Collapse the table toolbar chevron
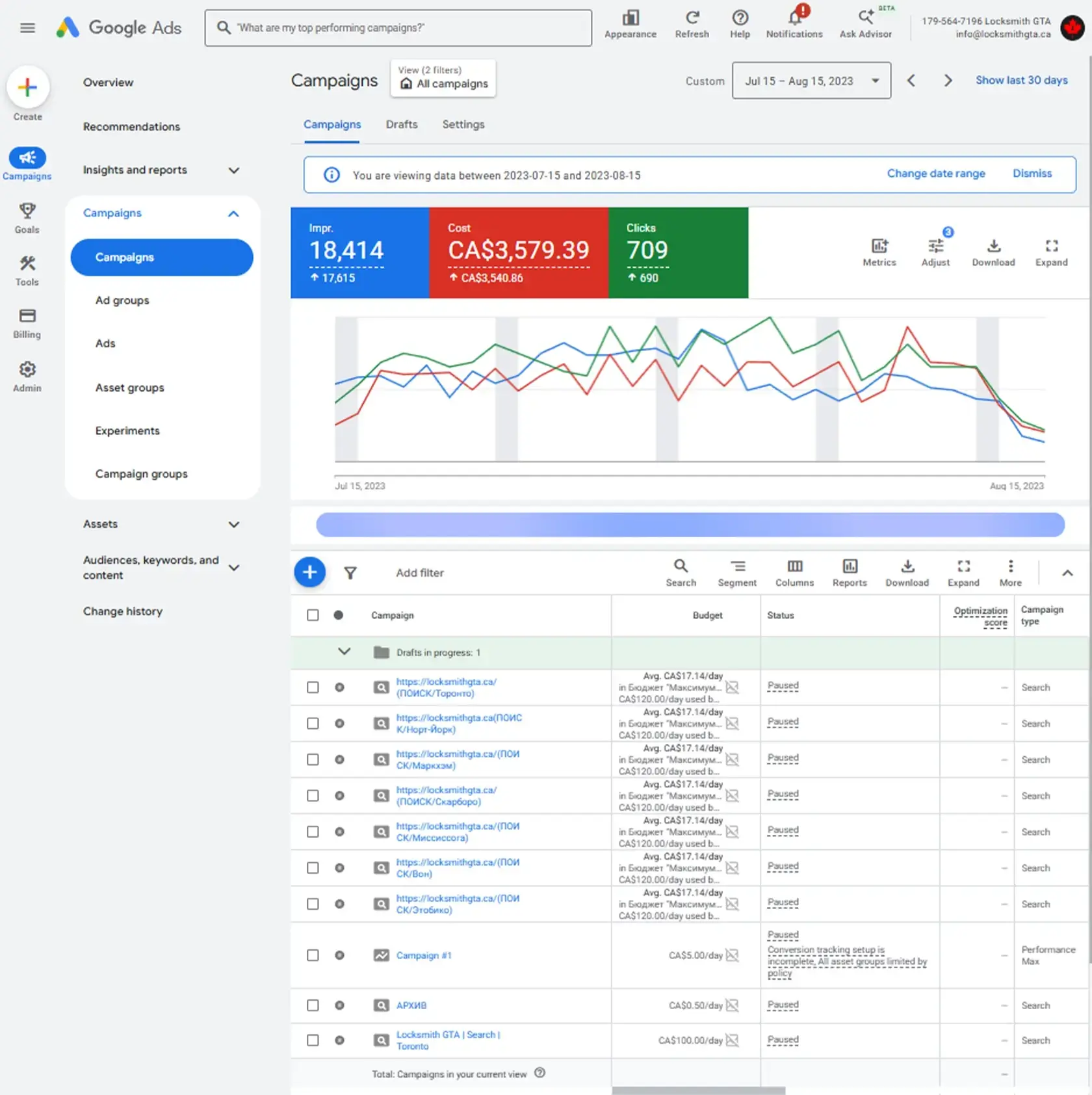The height and width of the screenshot is (1095, 1092). (x=1067, y=573)
